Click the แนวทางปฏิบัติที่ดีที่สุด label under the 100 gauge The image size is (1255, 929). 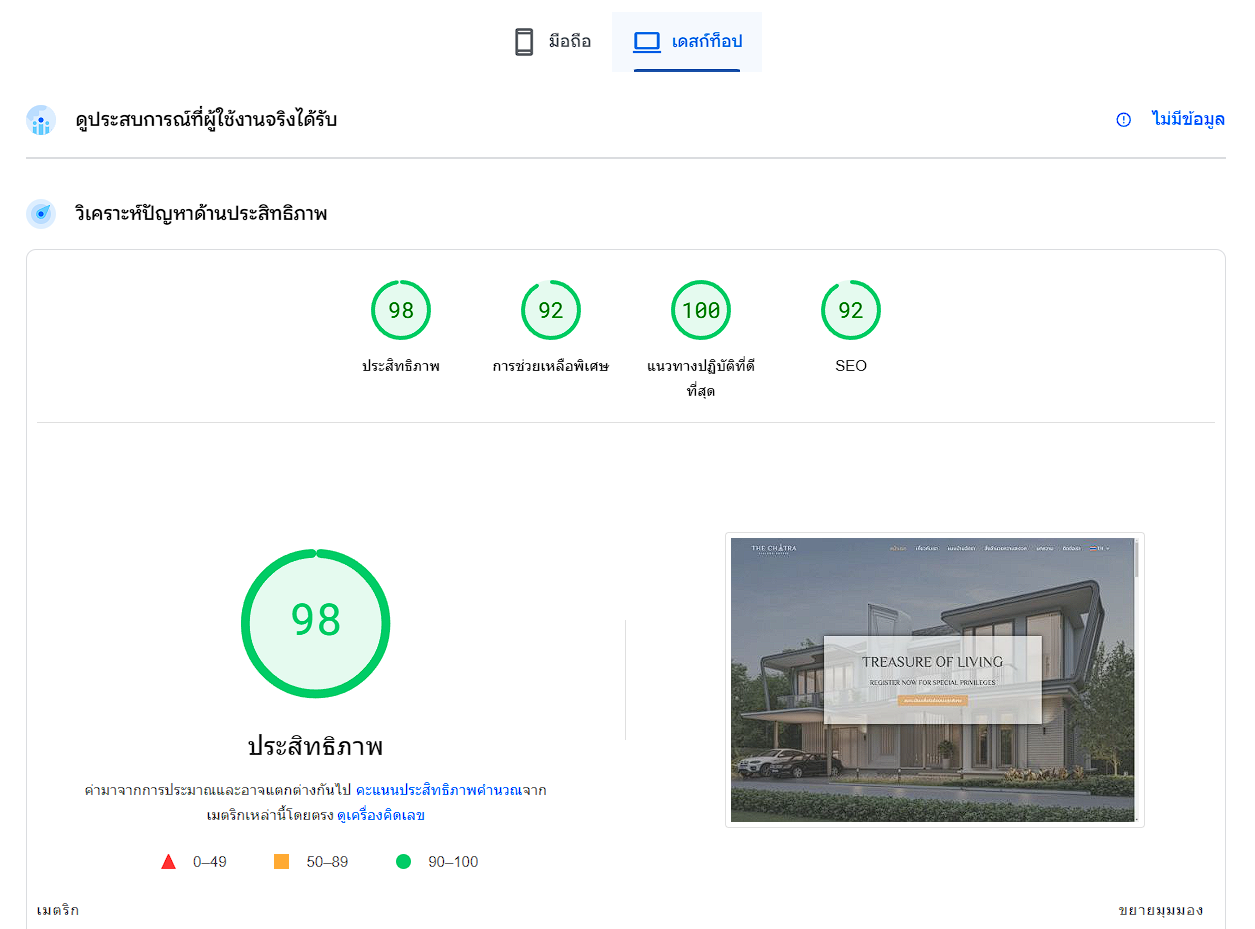[701, 378]
